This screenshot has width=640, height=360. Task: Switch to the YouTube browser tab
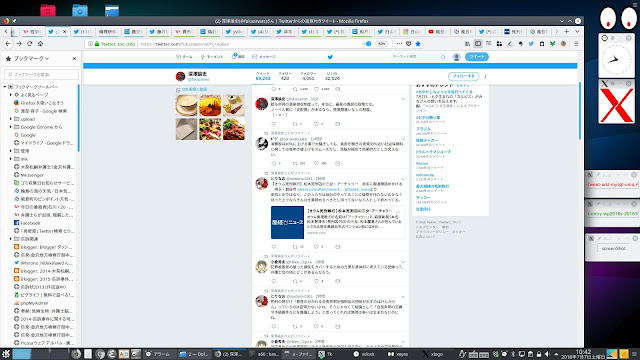point(439,31)
